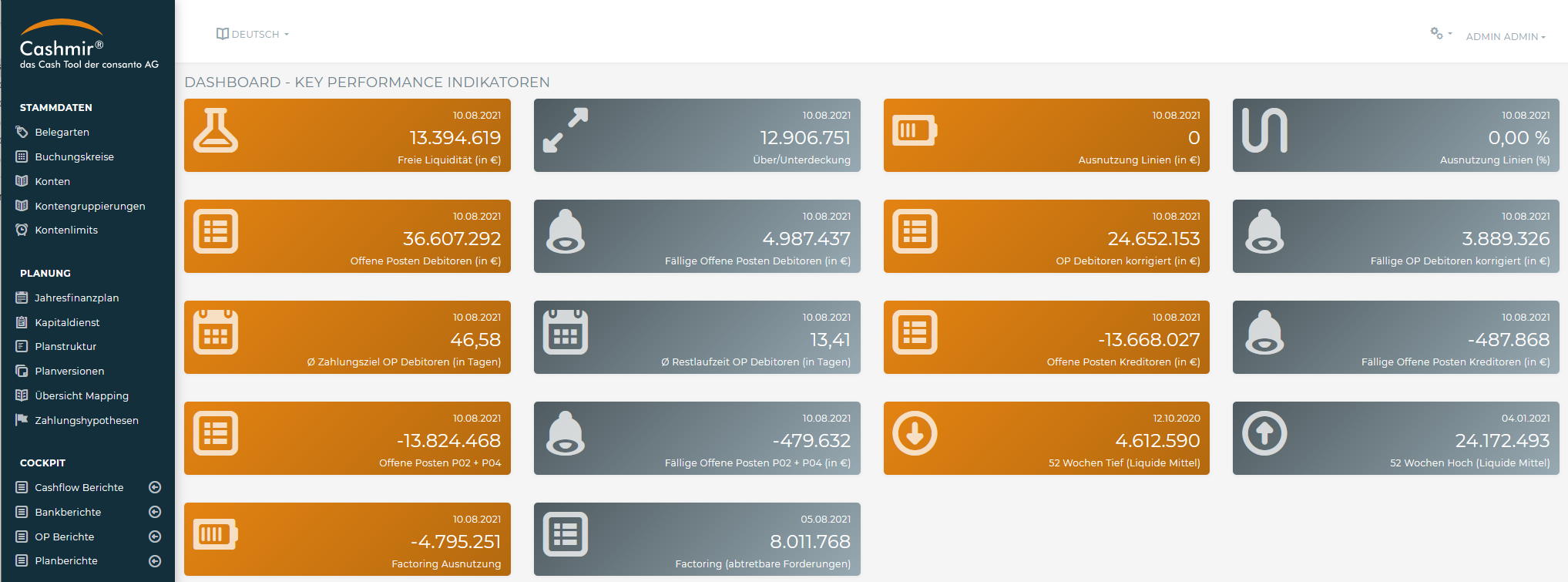Click the value -487.868

pyautogui.click(x=1509, y=339)
